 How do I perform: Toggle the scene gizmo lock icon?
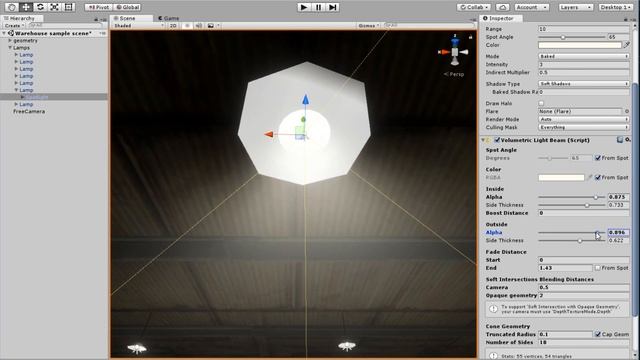click(470, 37)
